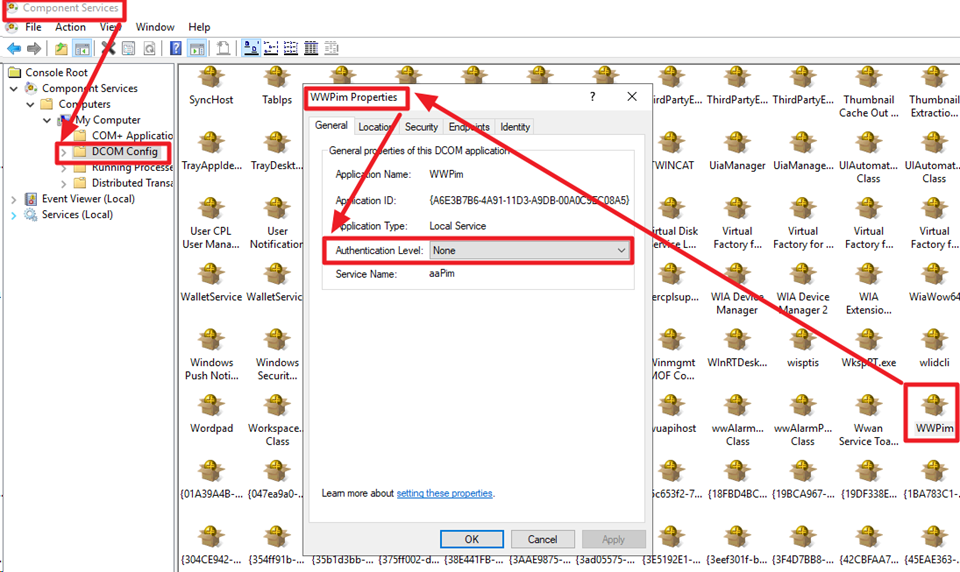Select Services (Local) in the tree
This screenshot has height=572, width=960.
click(77, 215)
